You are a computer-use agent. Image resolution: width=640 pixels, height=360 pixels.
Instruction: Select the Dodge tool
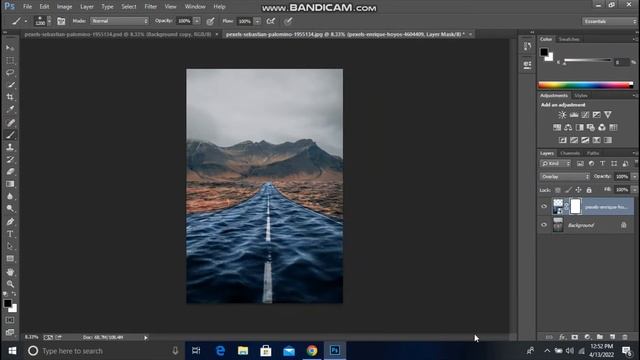tap(10, 209)
